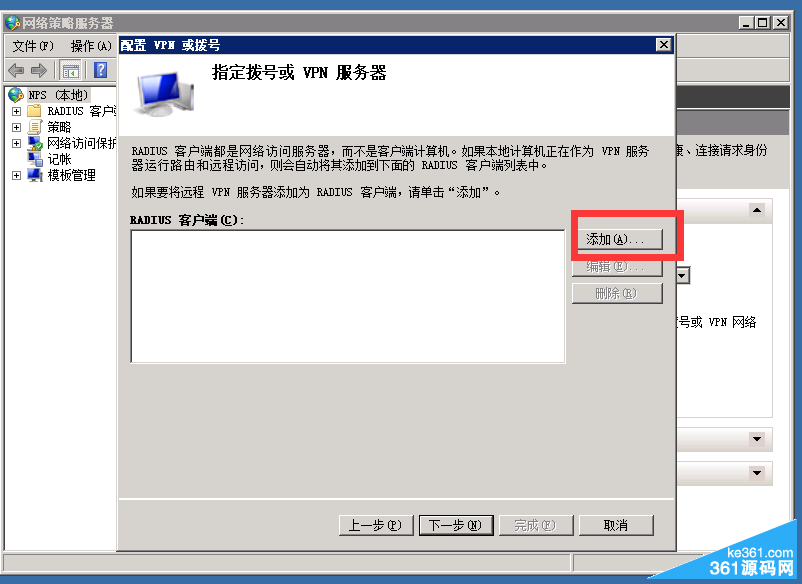Image resolution: width=802 pixels, height=584 pixels.
Task: Click the 添加(A)... button
Action: coord(617,239)
